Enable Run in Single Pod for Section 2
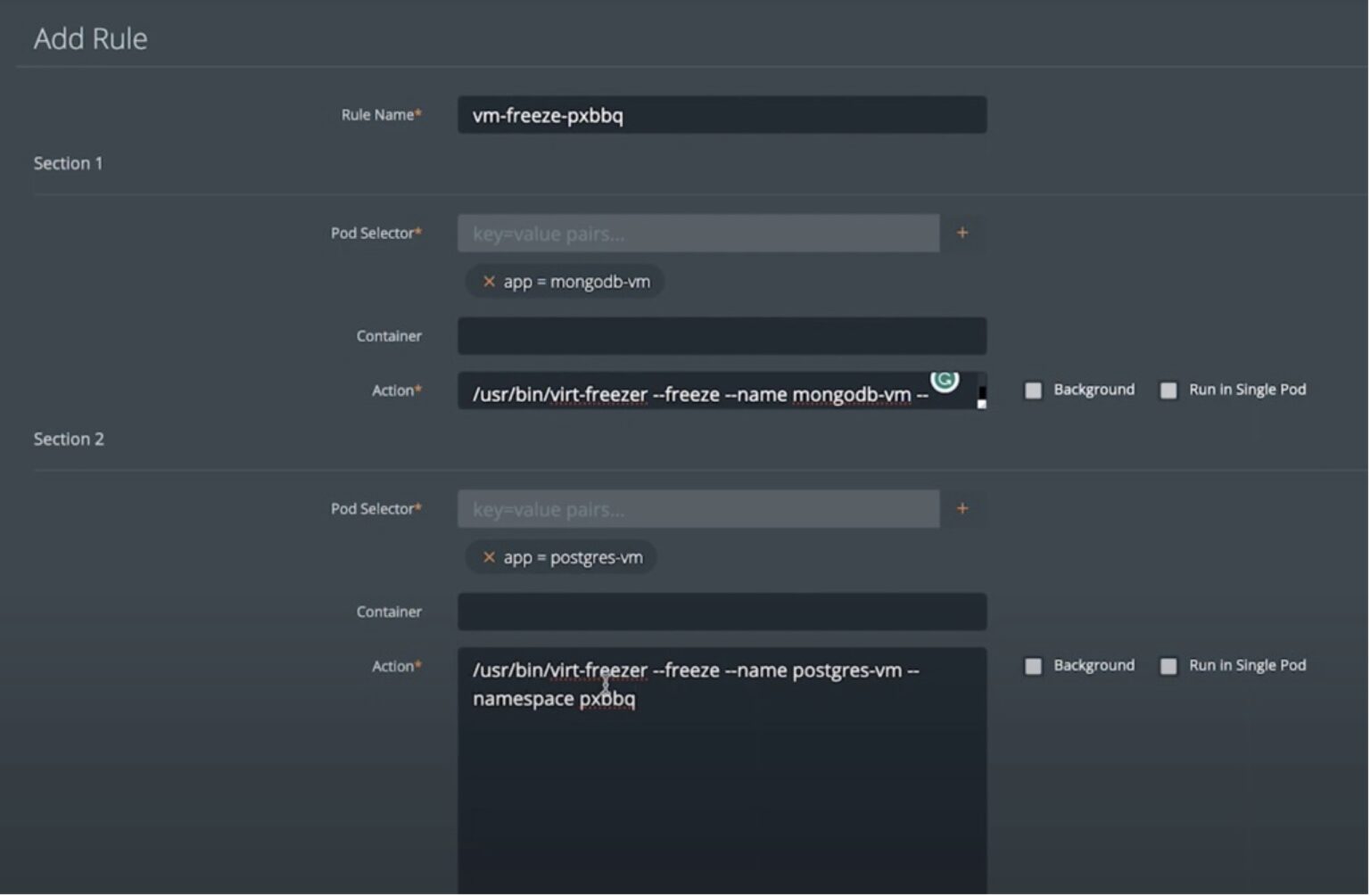 pos(1168,666)
